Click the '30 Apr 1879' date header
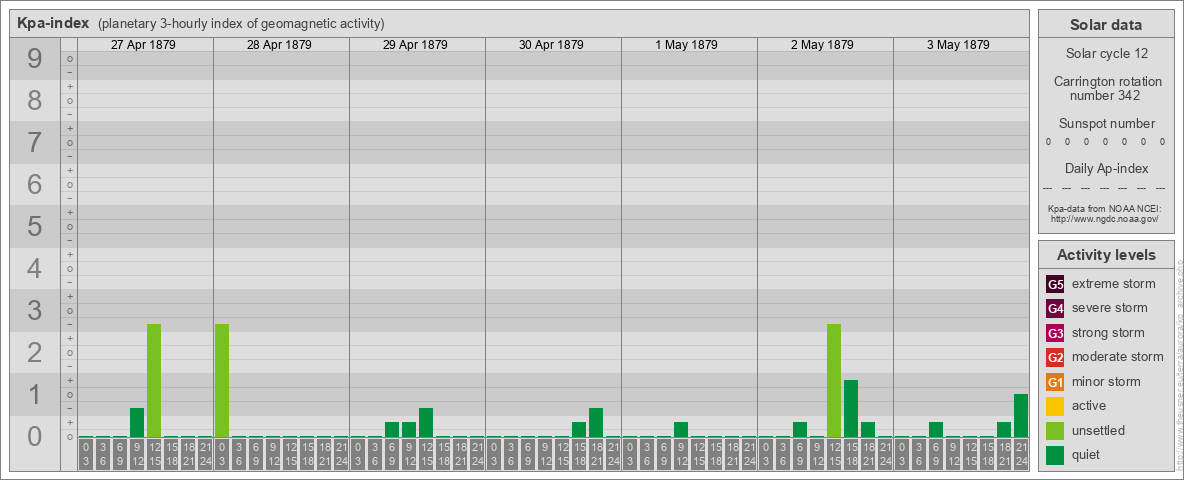 tap(551, 45)
